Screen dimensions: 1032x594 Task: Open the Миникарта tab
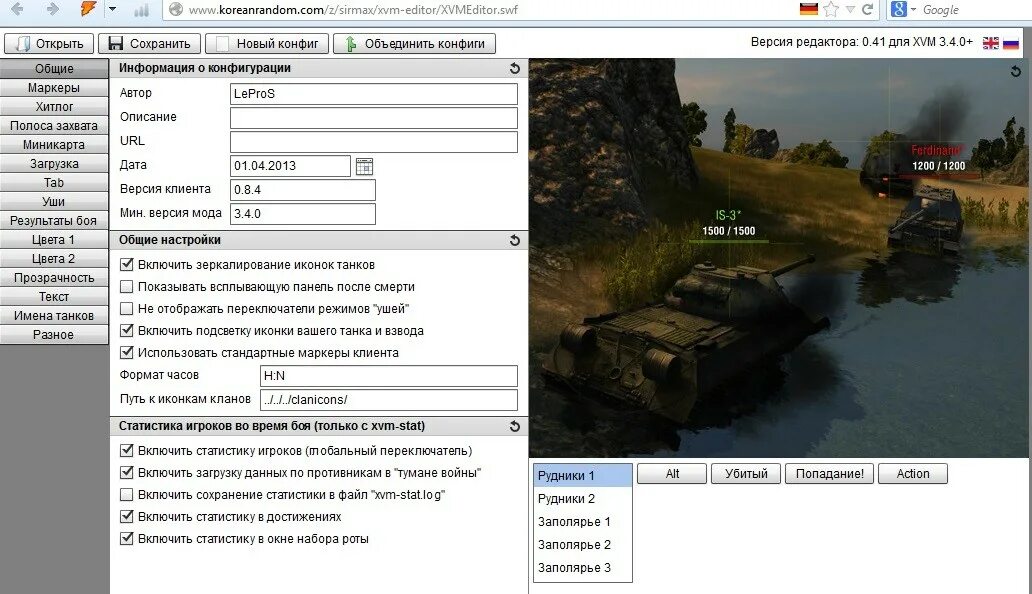54,145
